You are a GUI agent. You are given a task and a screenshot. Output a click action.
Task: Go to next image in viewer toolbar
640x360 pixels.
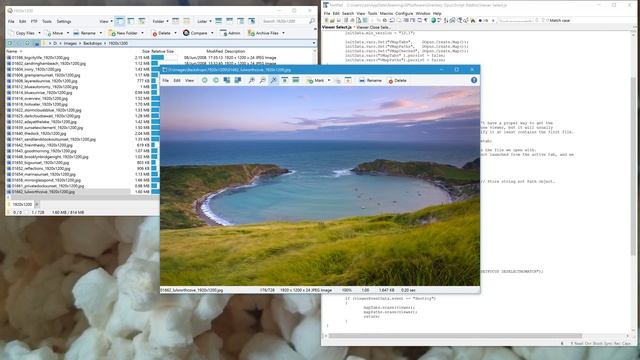216,80
